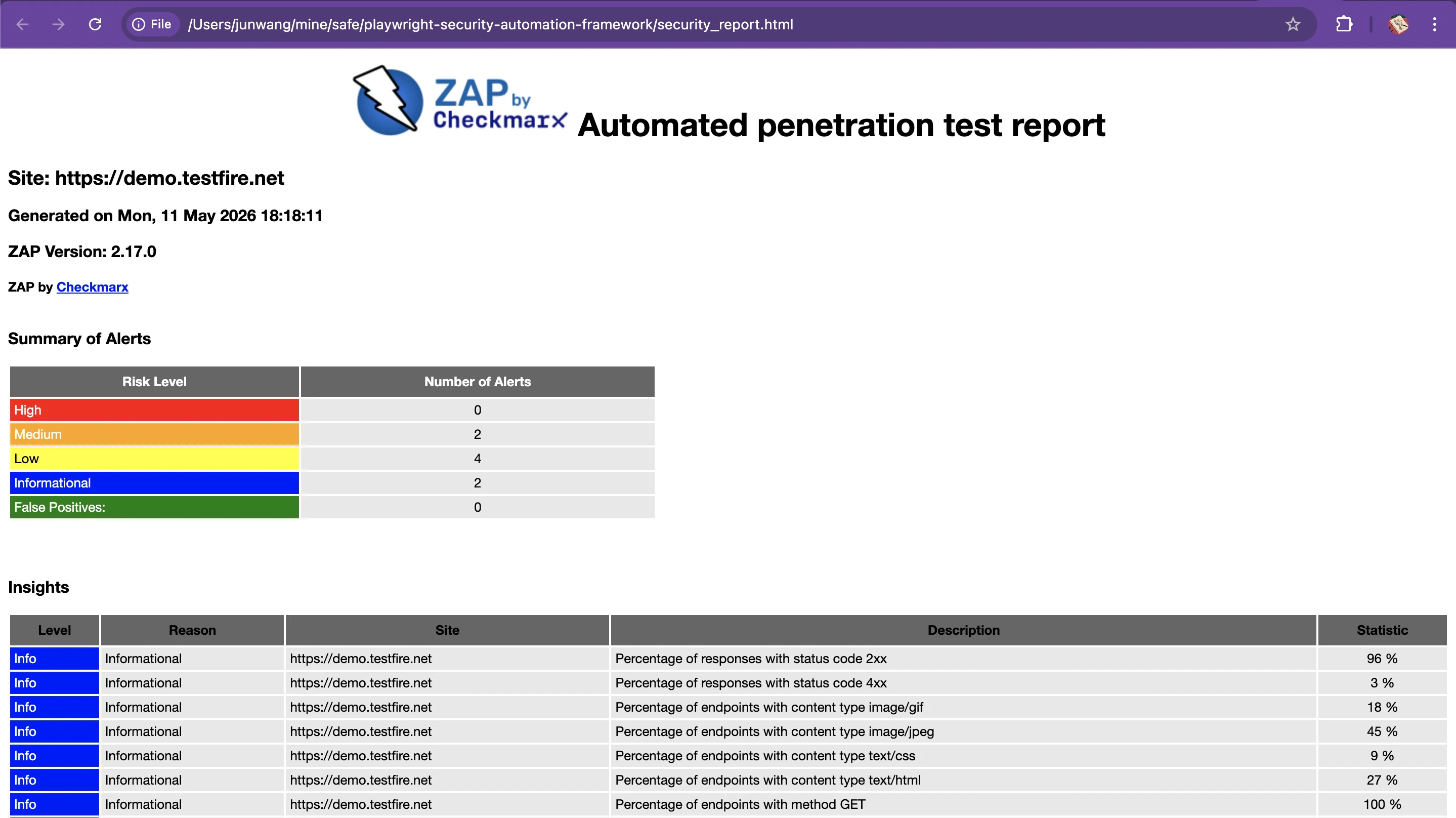Click the Medium risk level cell
The image size is (1456, 818).
[154, 434]
